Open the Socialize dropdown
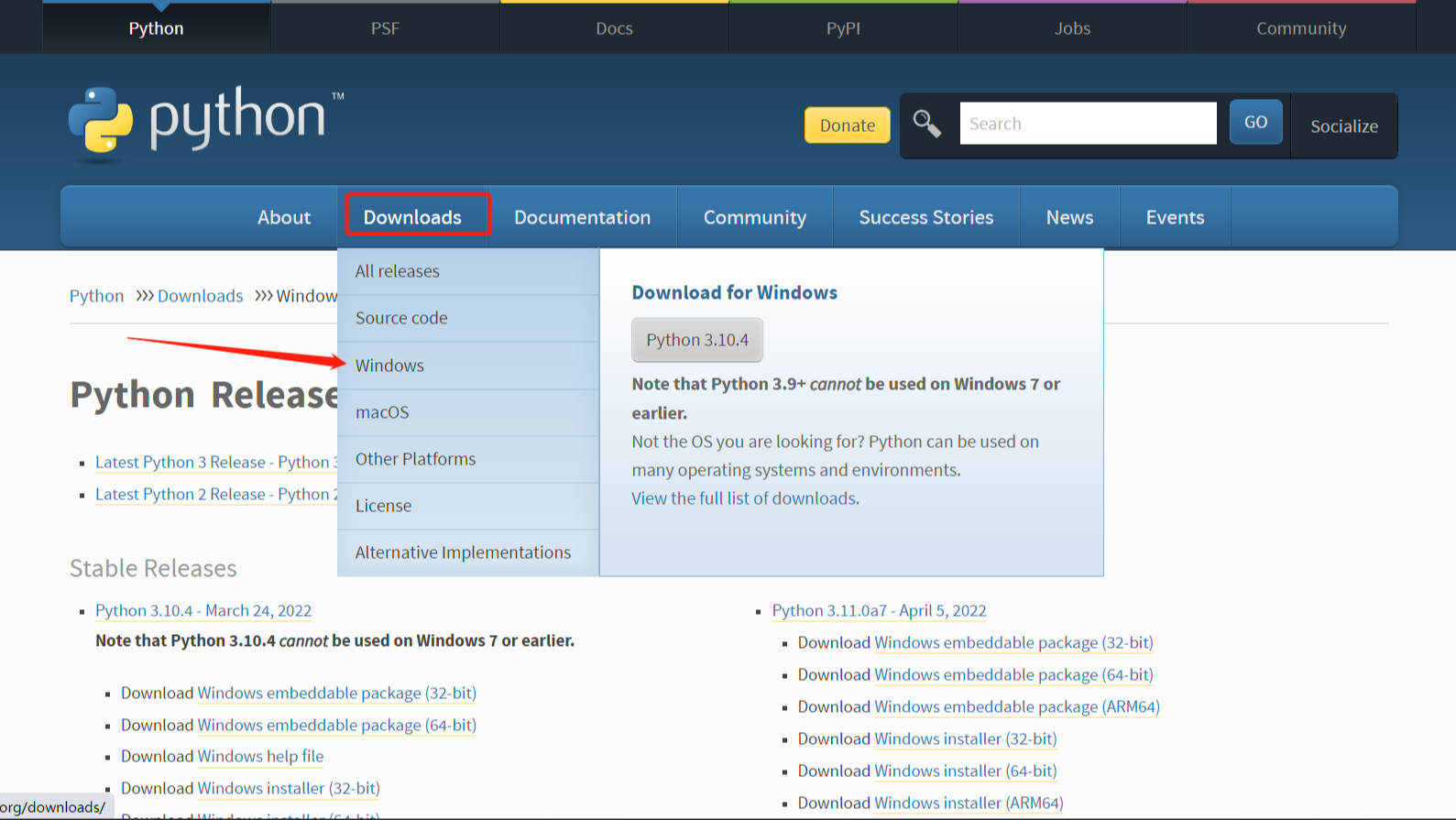Image resolution: width=1456 pixels, height=820 pixels. click(1343, 126)
